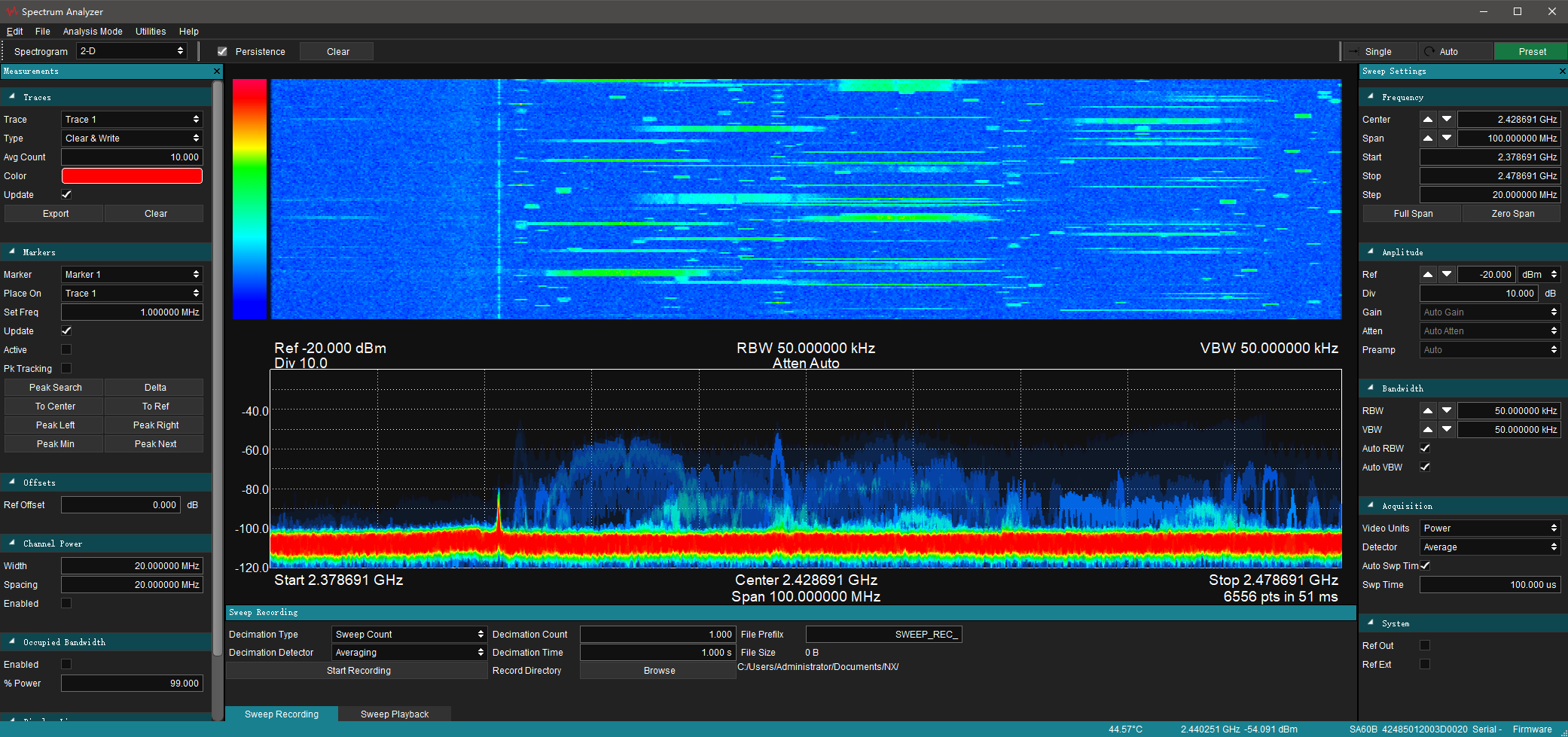Decrease RBW using the down arrow
The image size is (1568, 737).
coord(1447,411)
